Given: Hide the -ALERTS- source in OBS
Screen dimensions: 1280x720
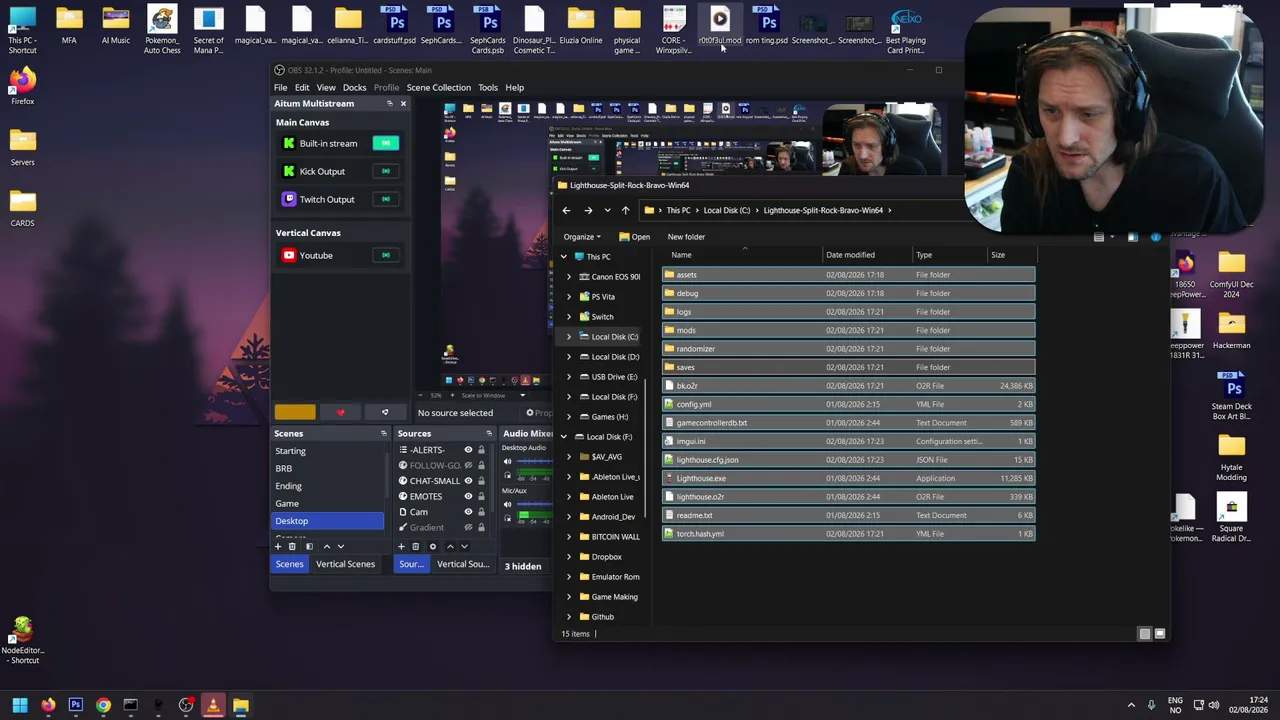Looking at the screenshot, I should point(468,450).
